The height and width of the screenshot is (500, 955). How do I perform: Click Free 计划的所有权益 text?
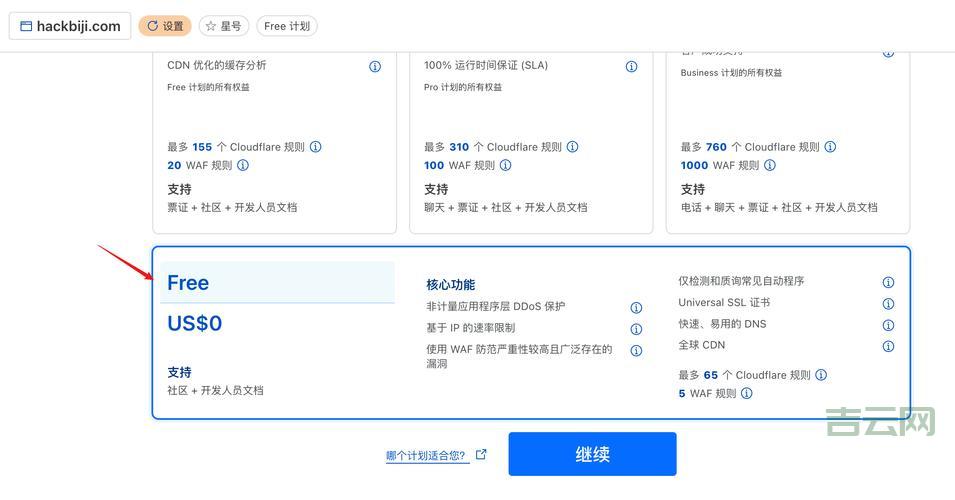[208, 87]
